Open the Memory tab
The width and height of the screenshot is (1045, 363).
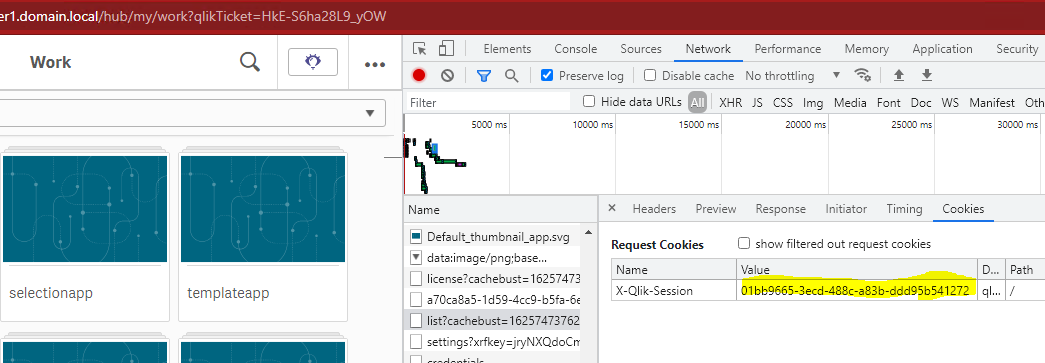[x=866, y=49]
